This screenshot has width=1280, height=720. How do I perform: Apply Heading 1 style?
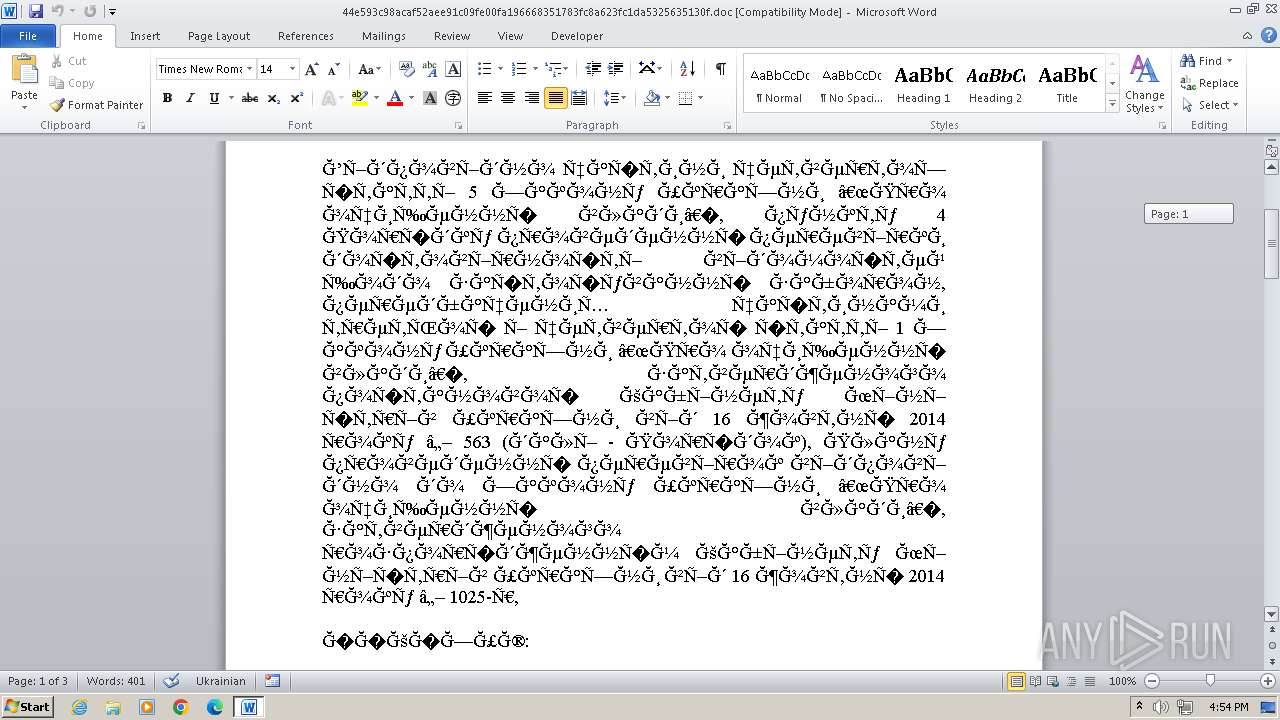click(923, 83)
